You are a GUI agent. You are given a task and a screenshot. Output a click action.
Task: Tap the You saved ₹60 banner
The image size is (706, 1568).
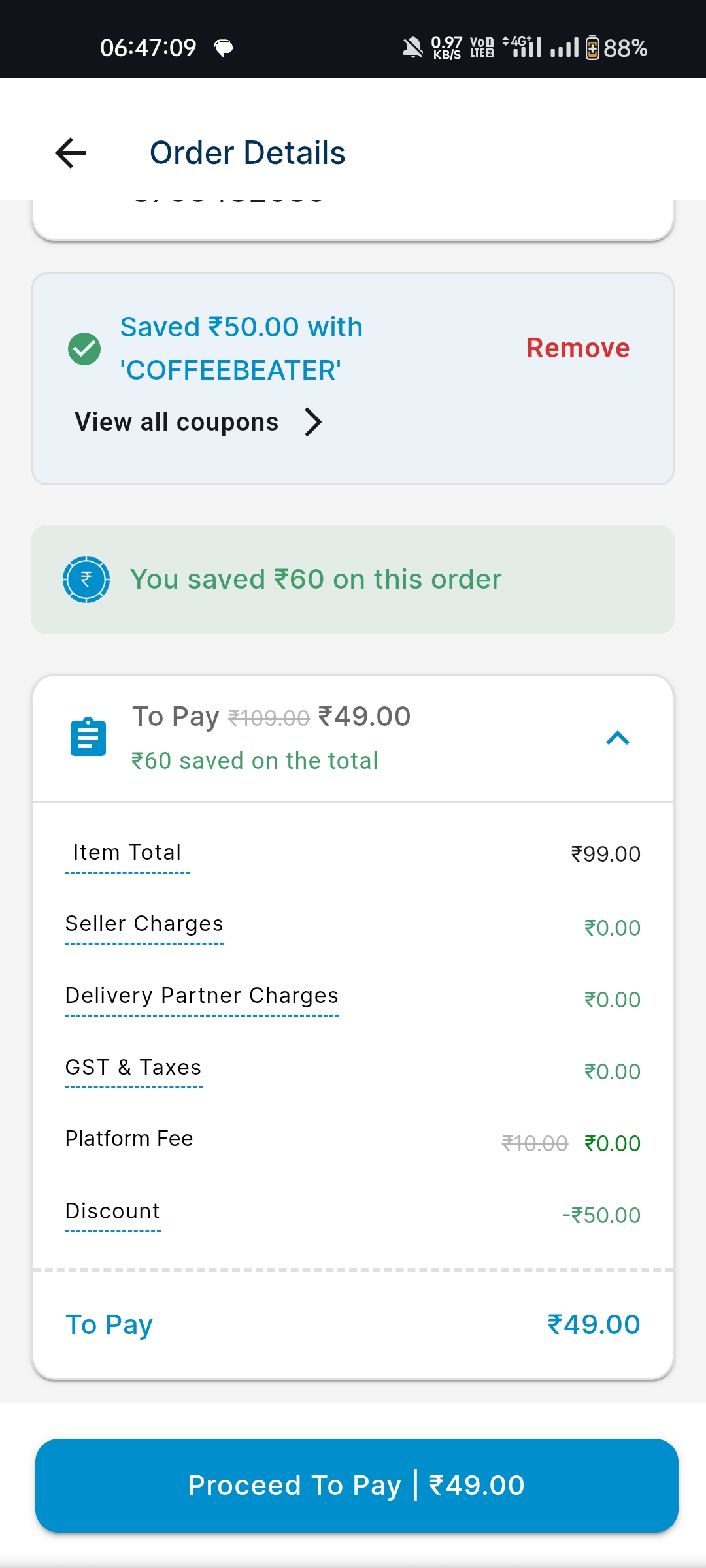(353, 580)
